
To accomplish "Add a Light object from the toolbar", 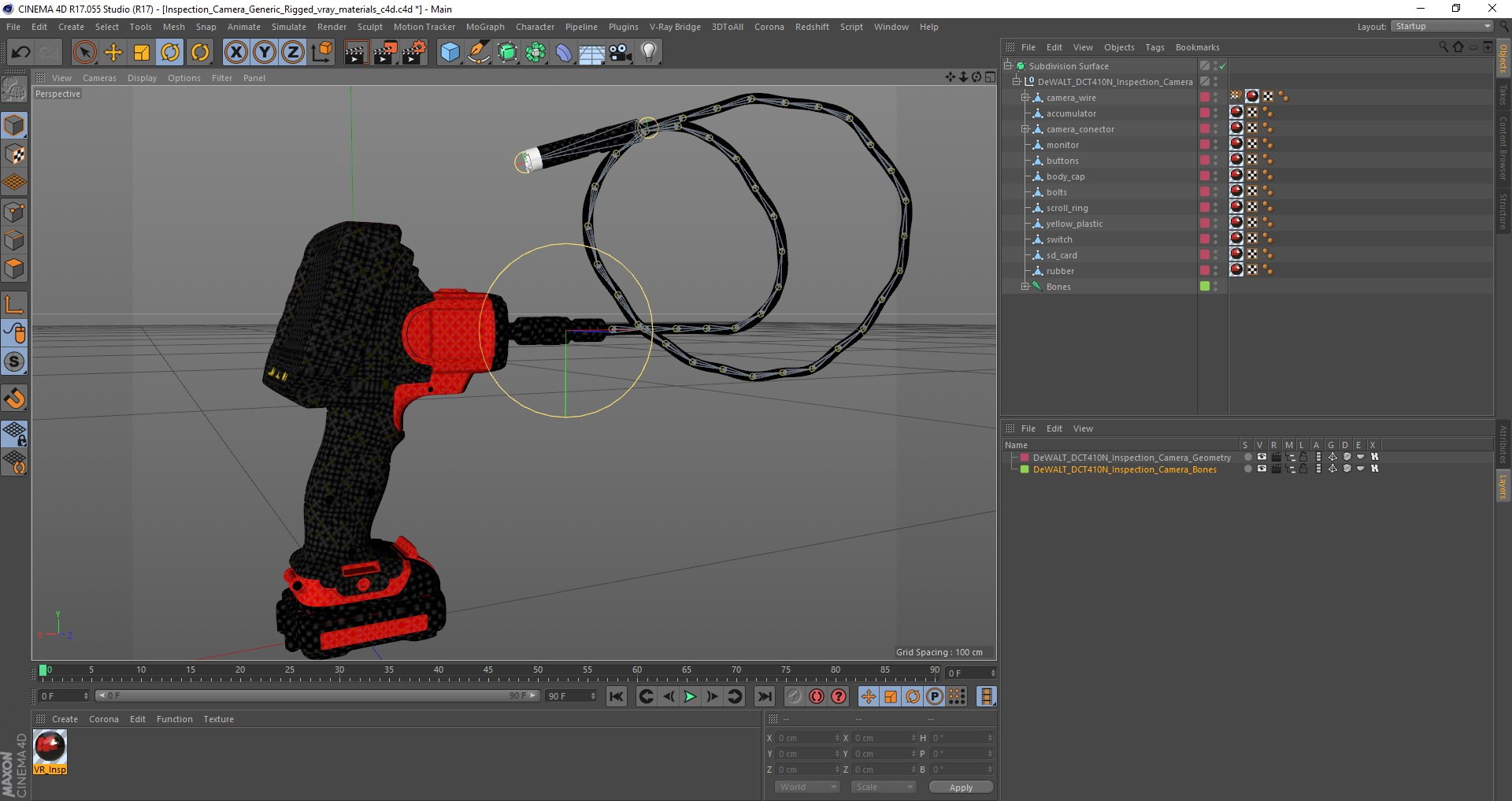I will (648, 53).
